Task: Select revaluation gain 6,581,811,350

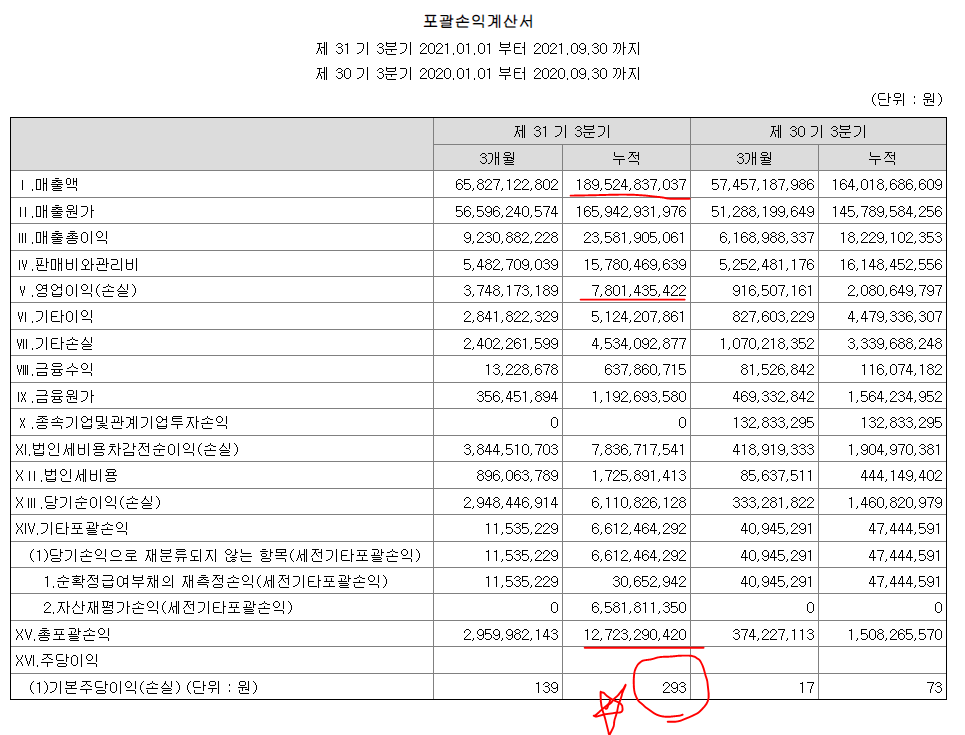Action: coord(638,608)
